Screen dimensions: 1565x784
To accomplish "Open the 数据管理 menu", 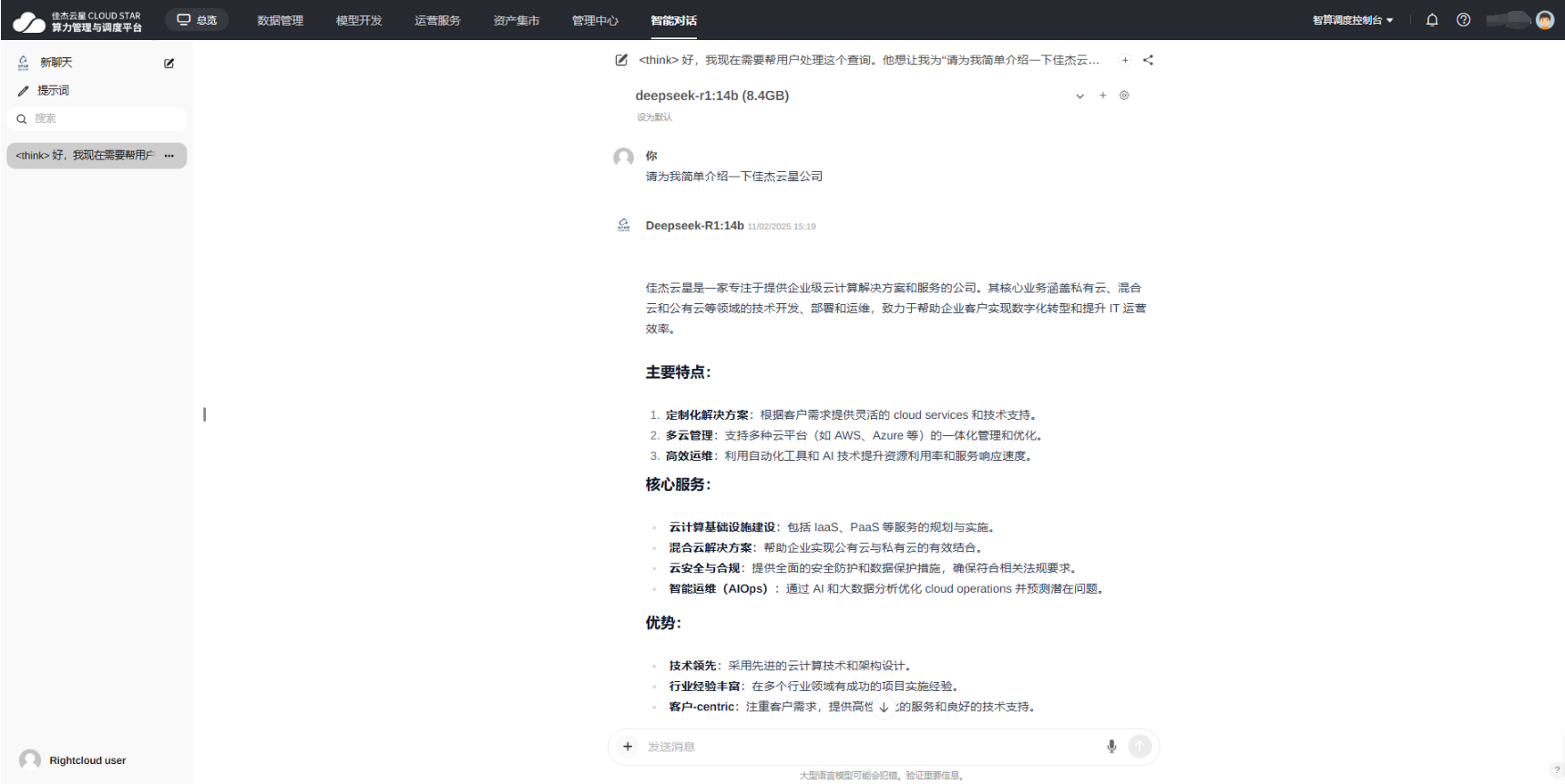I will (281, 20).
